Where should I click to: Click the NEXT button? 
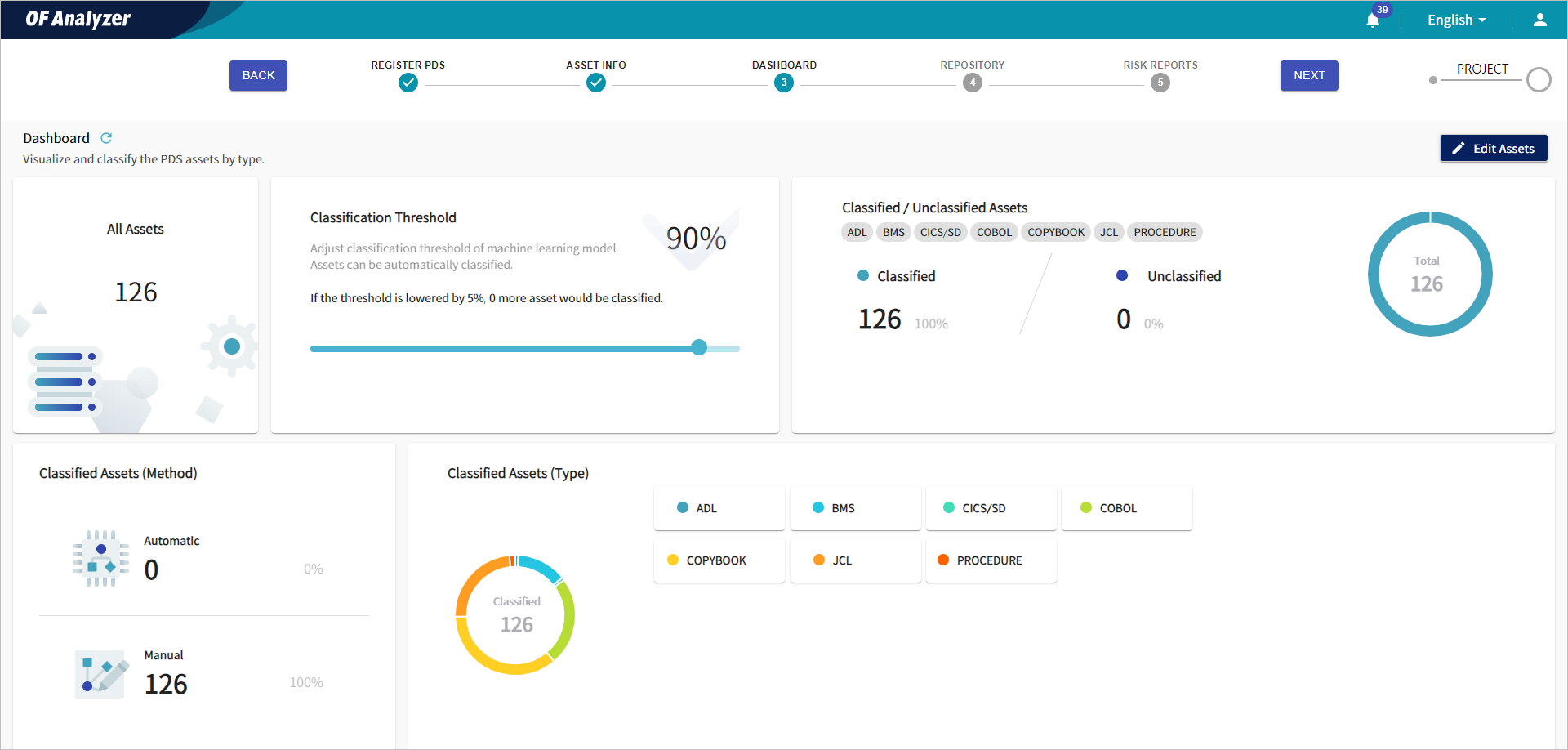pos(1309,75)
